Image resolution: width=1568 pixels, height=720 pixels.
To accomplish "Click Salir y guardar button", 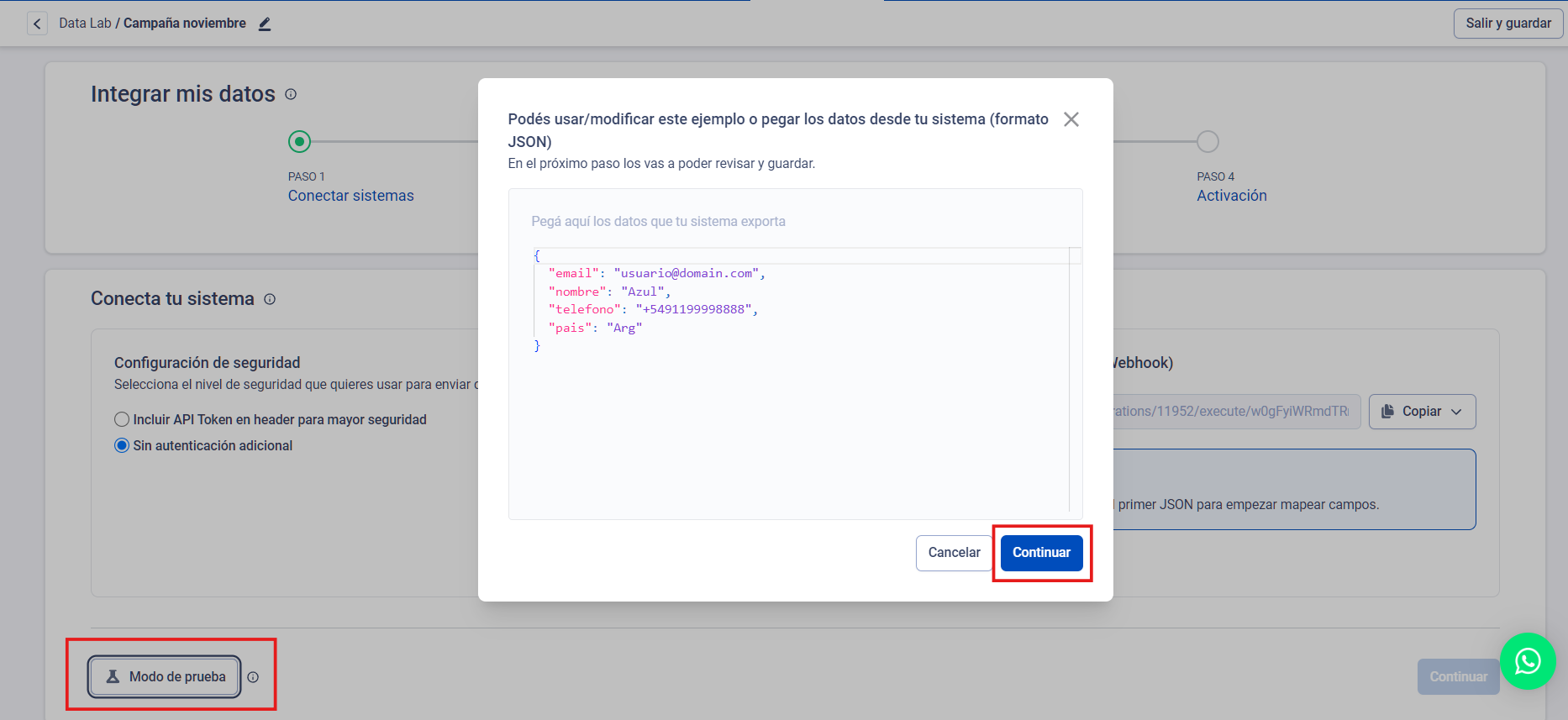I will [x=1507, y=24].
